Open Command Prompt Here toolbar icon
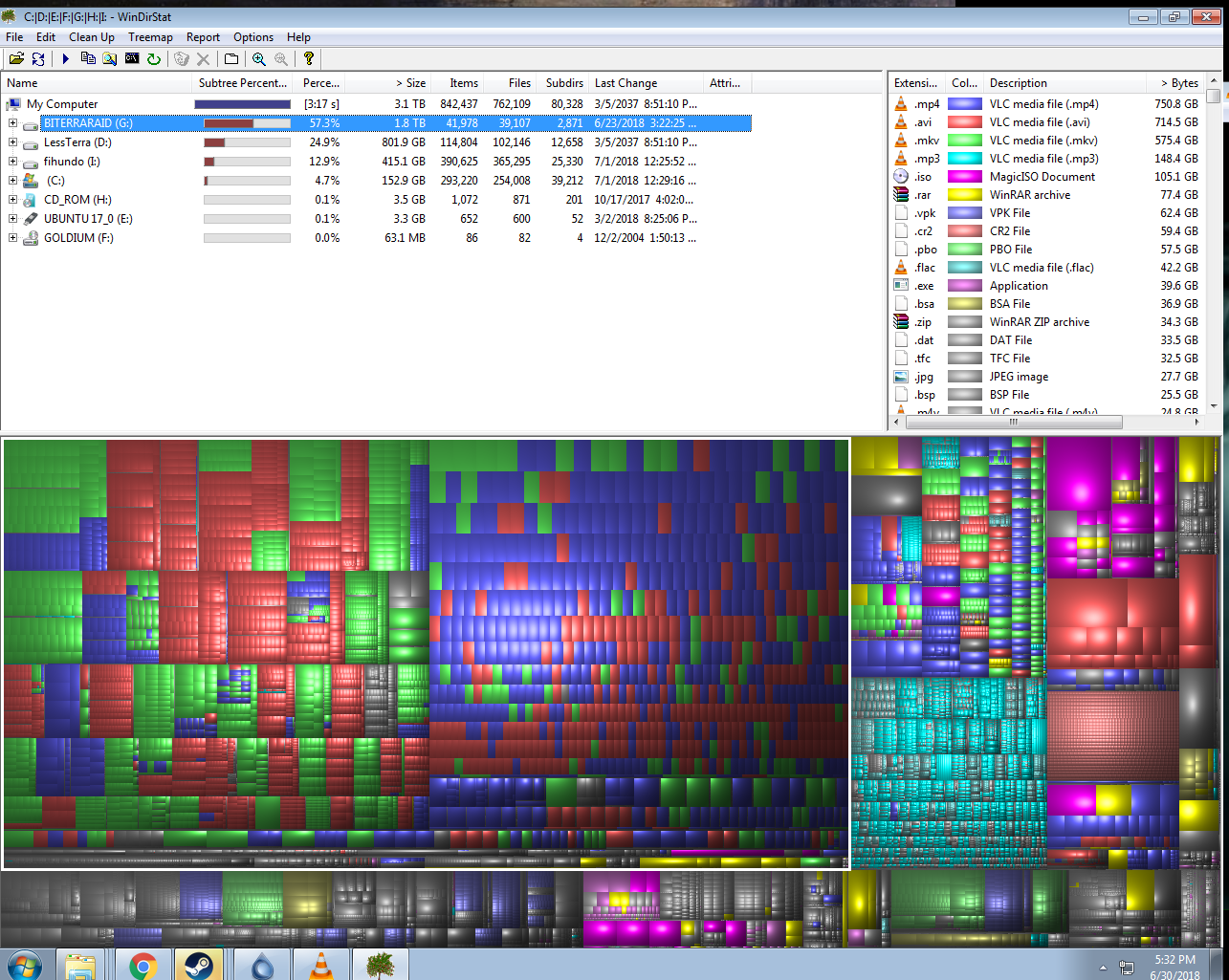 click(132, 59)
